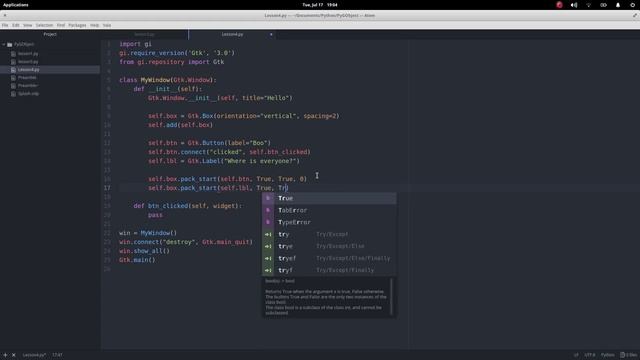
Task: Insert the try Try/Except snippet
Action: click(x=329, y=234)
